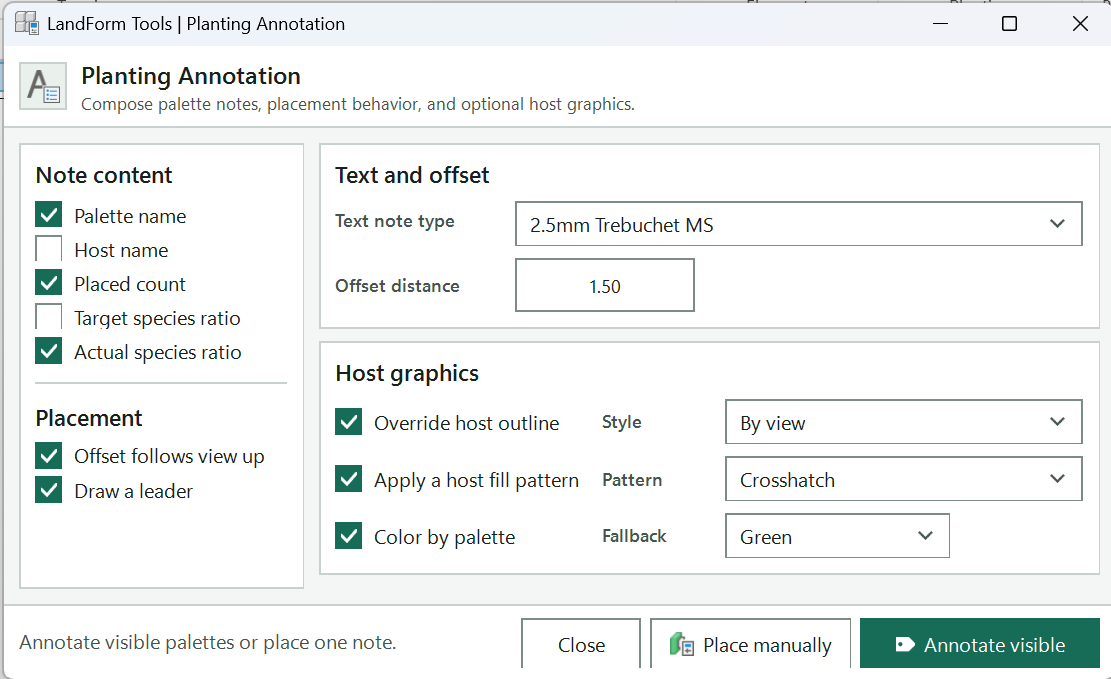Click the 'Compose palette notes' description text

pos(358,104)
